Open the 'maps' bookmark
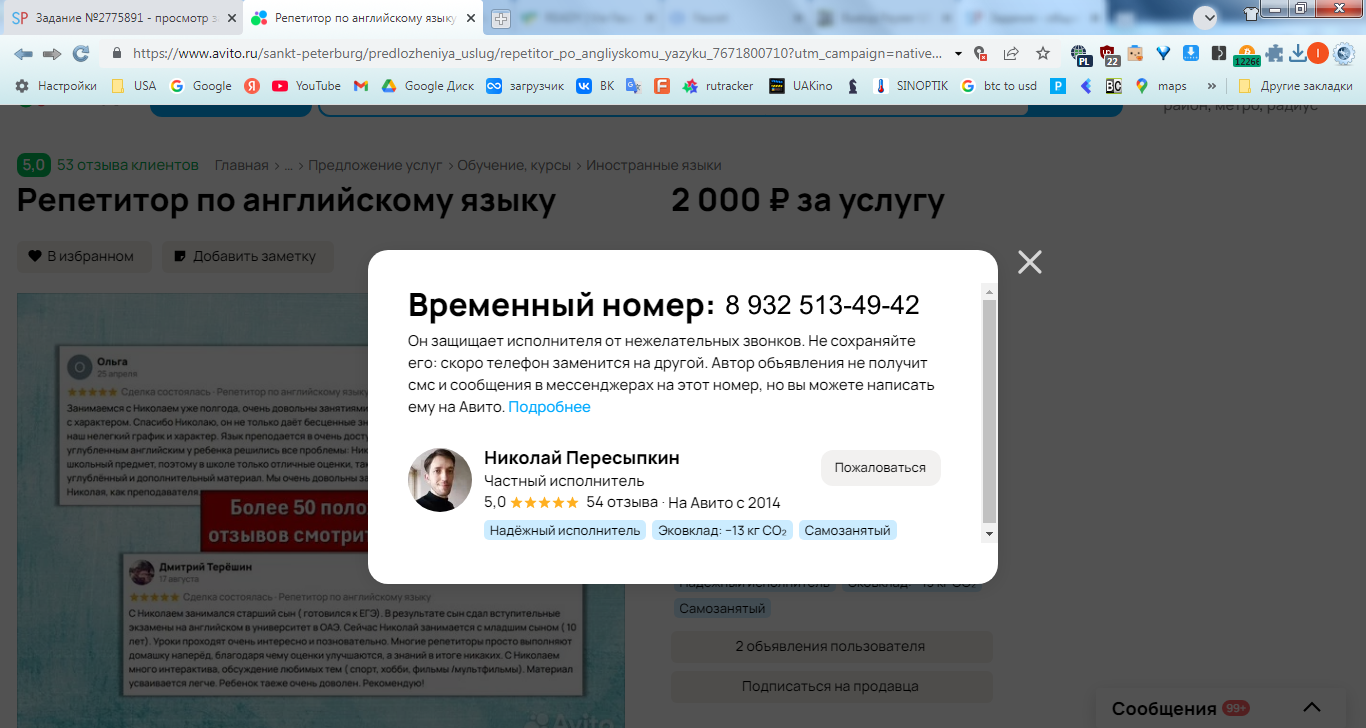The image size is (1366, 728). [x=1161, y=86]
